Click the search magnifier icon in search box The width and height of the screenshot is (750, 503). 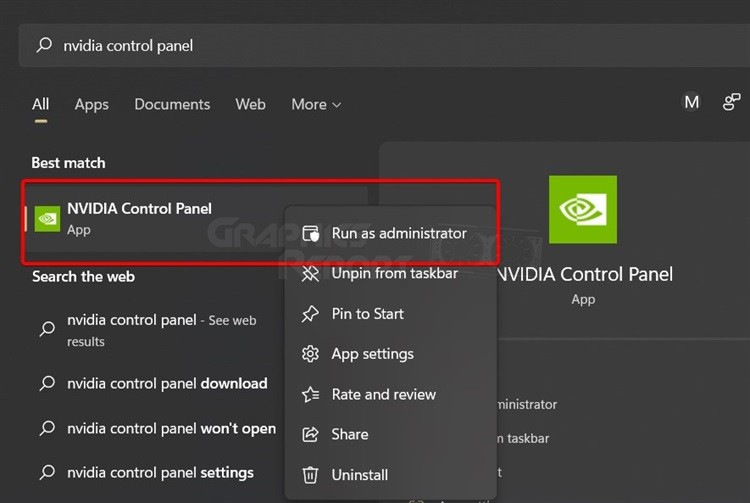(x=44, y=45)
